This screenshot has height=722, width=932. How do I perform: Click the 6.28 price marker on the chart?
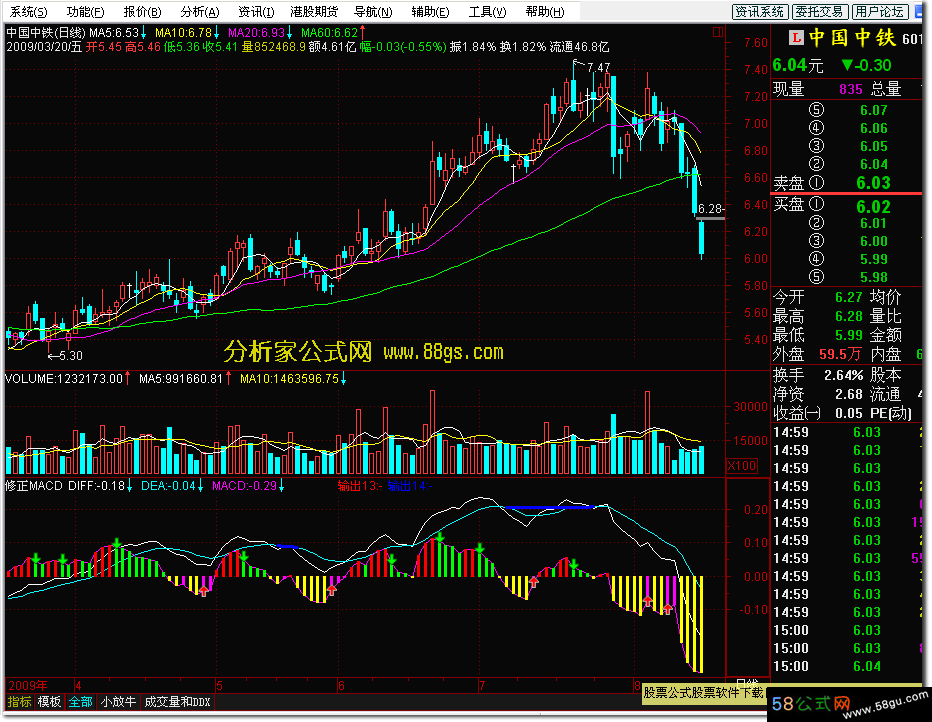[710, 209]
